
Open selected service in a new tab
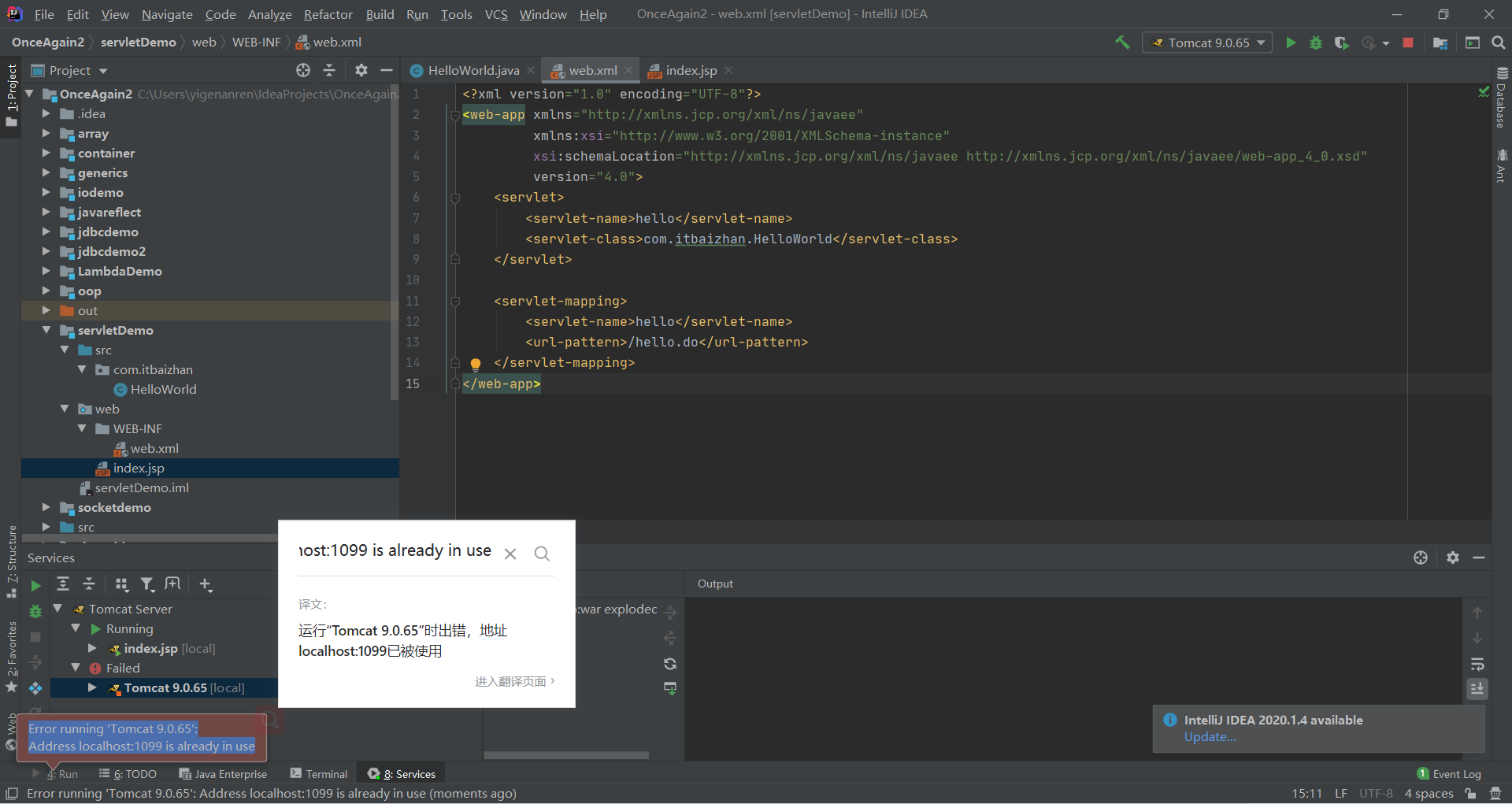(x=173, y=584)
